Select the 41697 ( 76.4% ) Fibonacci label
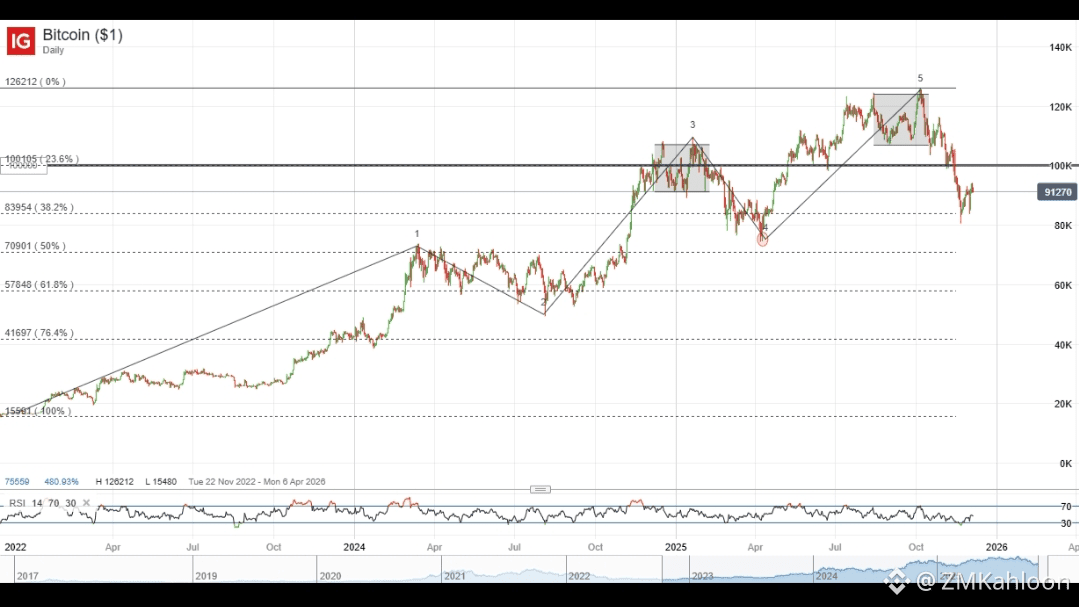The height and width of the screenshot is (607, 1079). click(x=39, y=332)
